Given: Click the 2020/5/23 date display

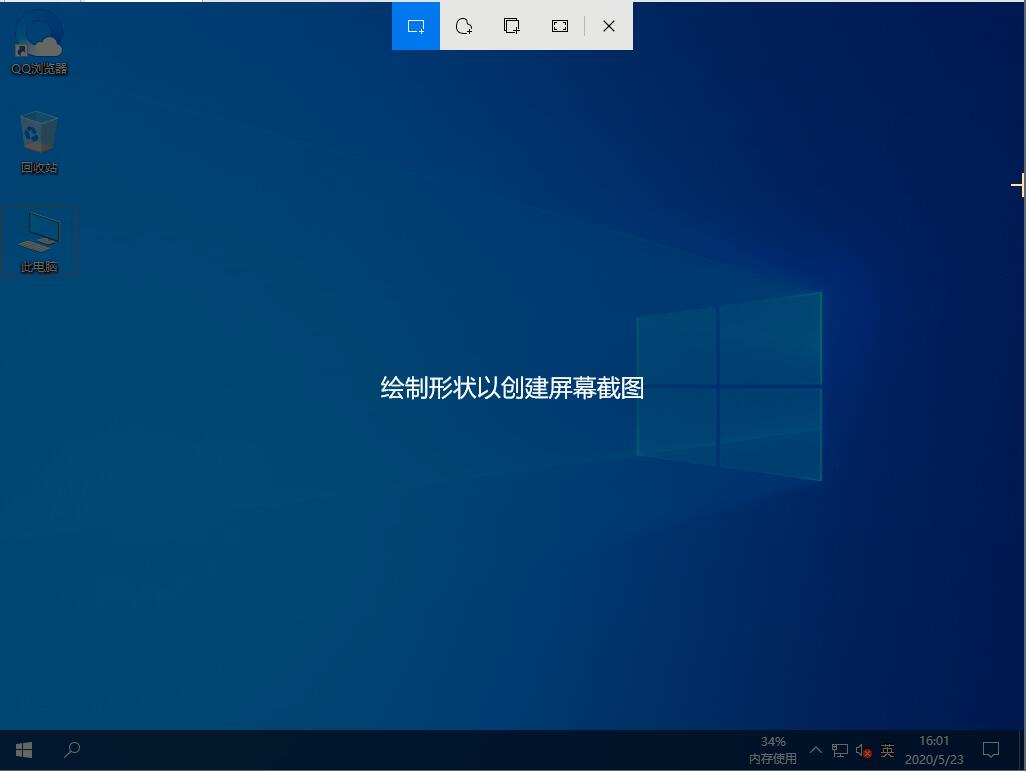Looking at the screenshot, I should 933,757.
